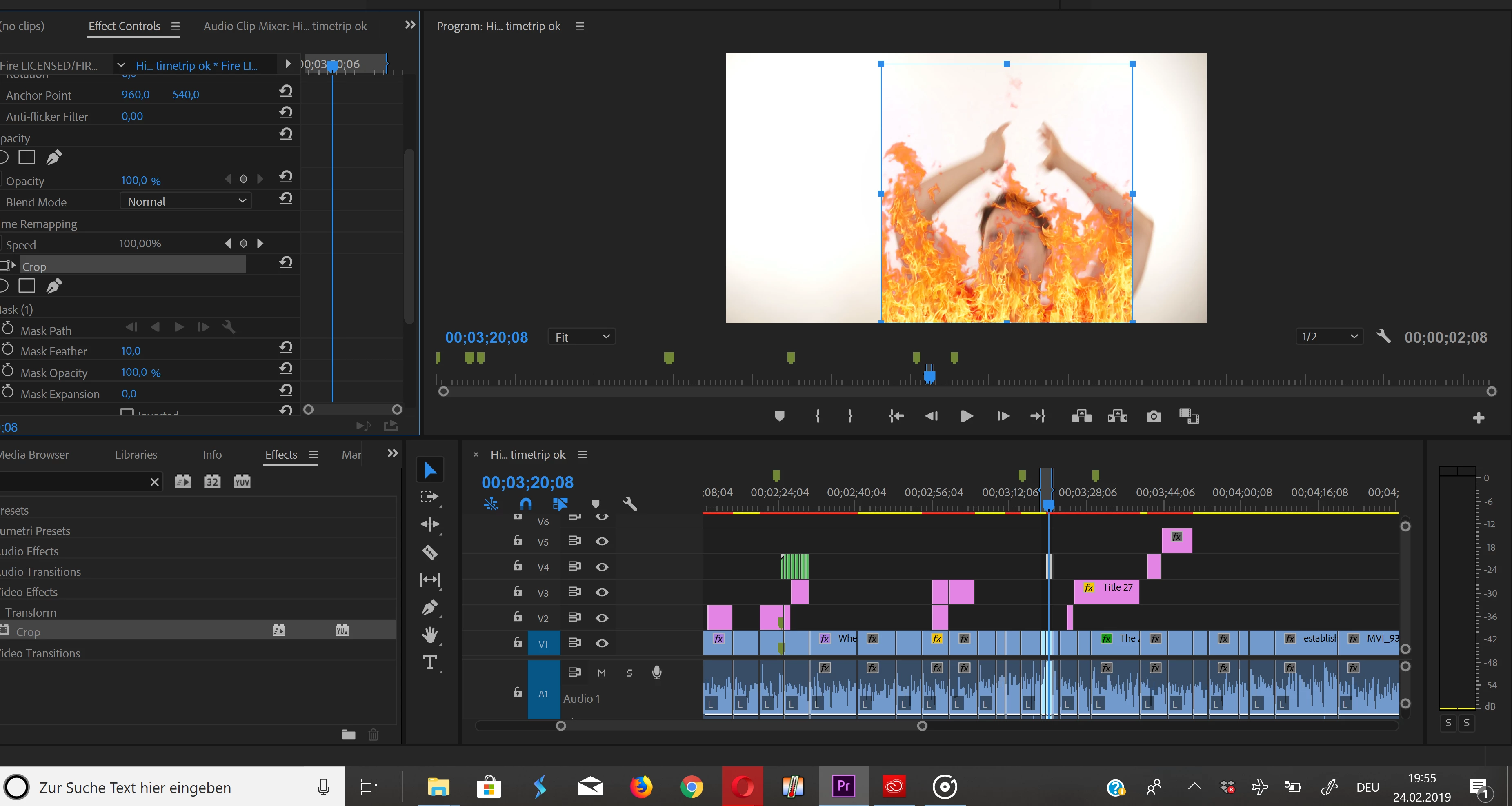Mute the Audio 1 track with the M button

point(601,673)
